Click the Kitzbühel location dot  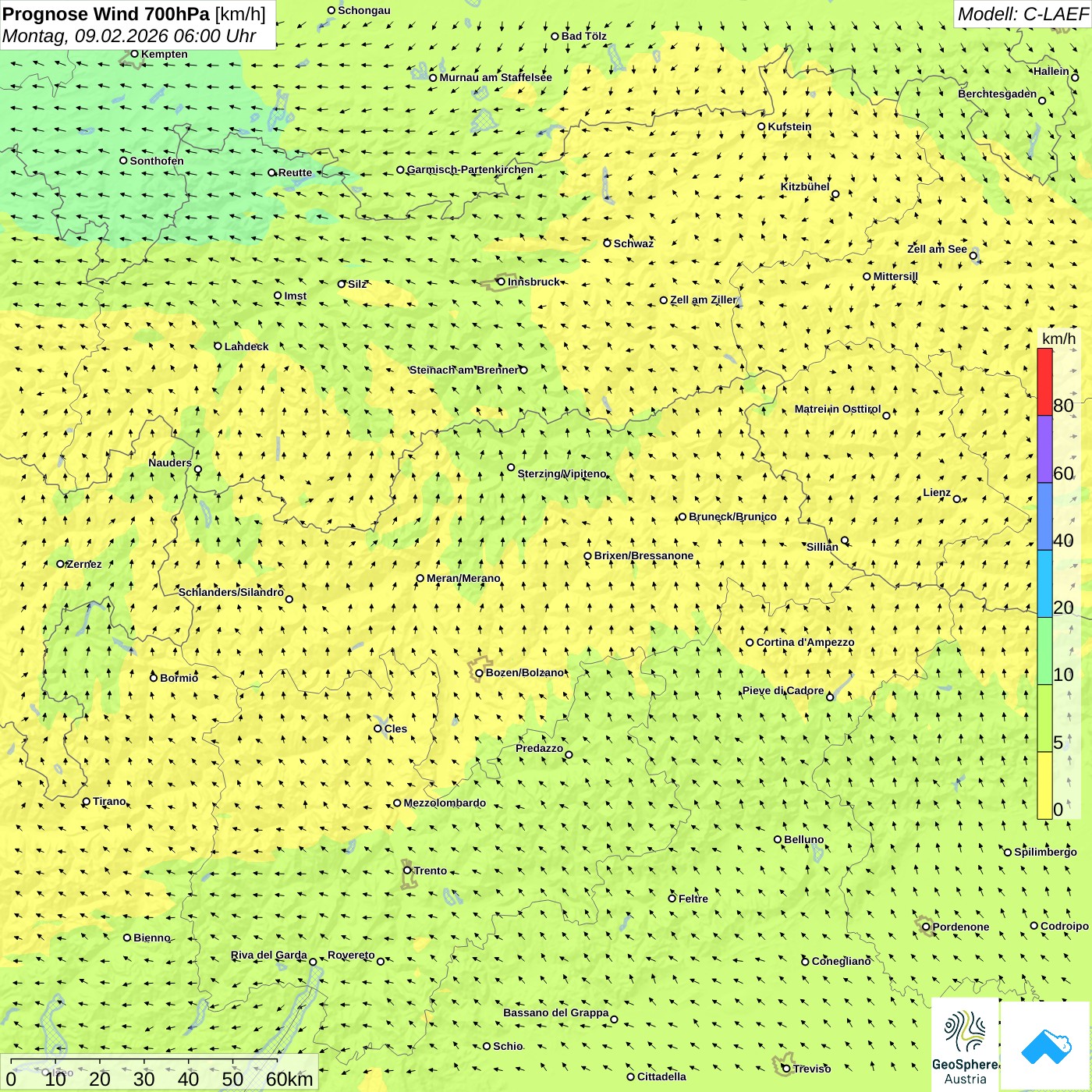pos(835,194)
